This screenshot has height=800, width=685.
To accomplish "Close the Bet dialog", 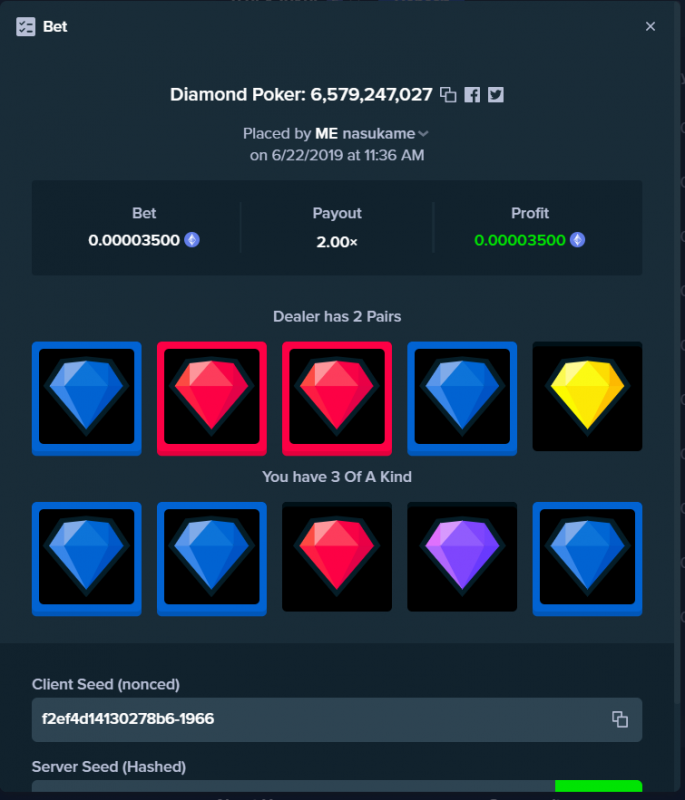I will coord(650,27).
